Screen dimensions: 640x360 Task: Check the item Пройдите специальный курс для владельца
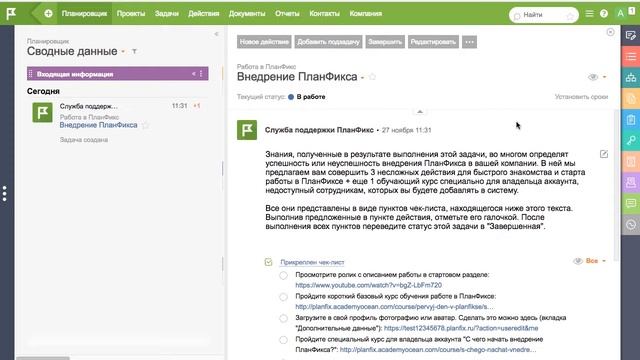tap(283, 340)
